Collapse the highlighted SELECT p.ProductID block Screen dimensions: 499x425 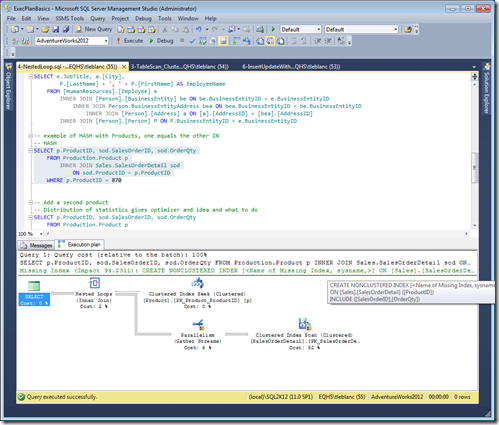pyautogui.click(x=30, y=151)
